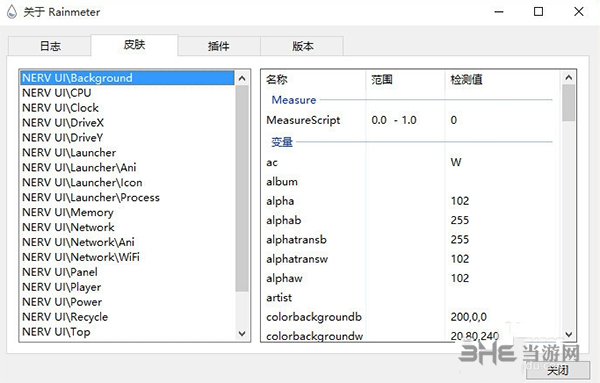Image resolution: width=600 pixels, height=383 pixels.
Task: Maximize the 关于 Rainmeter window
Action: click(x=538, y=12)
